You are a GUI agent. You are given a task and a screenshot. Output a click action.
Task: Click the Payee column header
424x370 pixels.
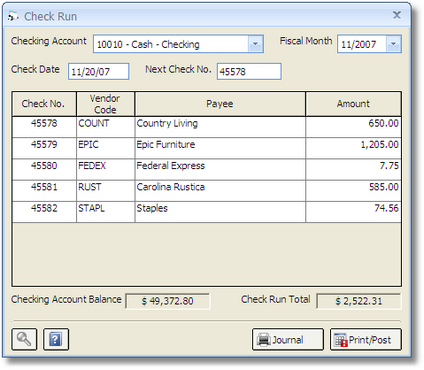click(x=220, y=104)
